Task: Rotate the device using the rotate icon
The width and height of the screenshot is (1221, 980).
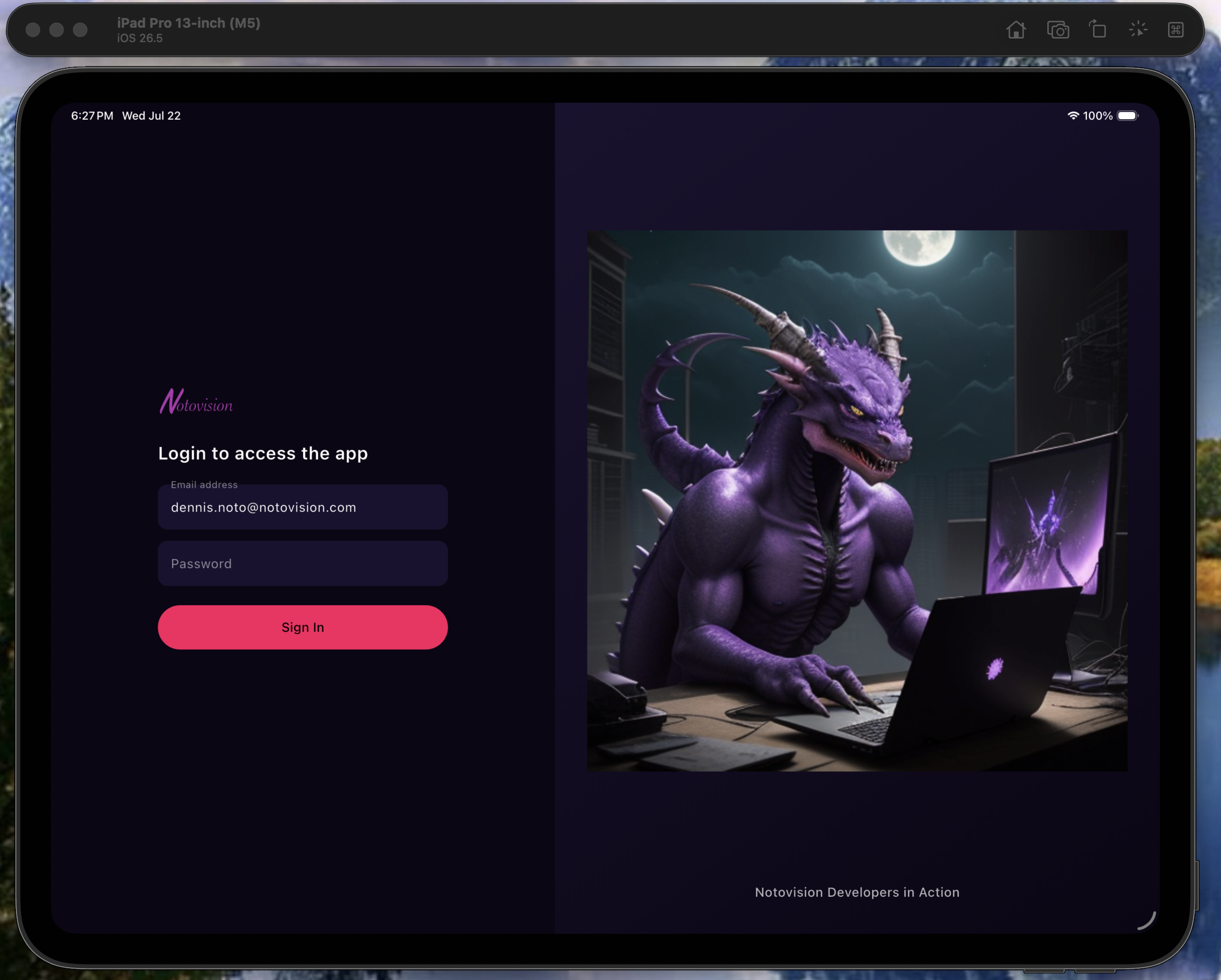Action: click(1098, 29)
